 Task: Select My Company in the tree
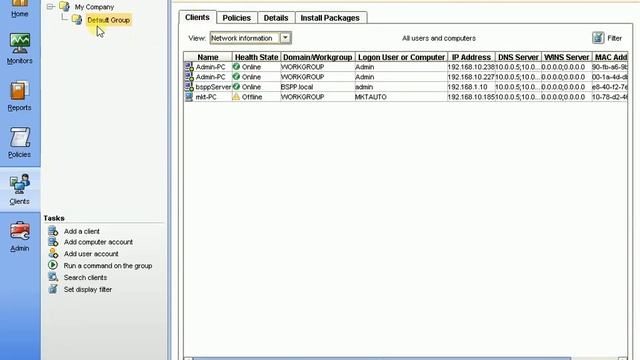(x=94, y=7)
